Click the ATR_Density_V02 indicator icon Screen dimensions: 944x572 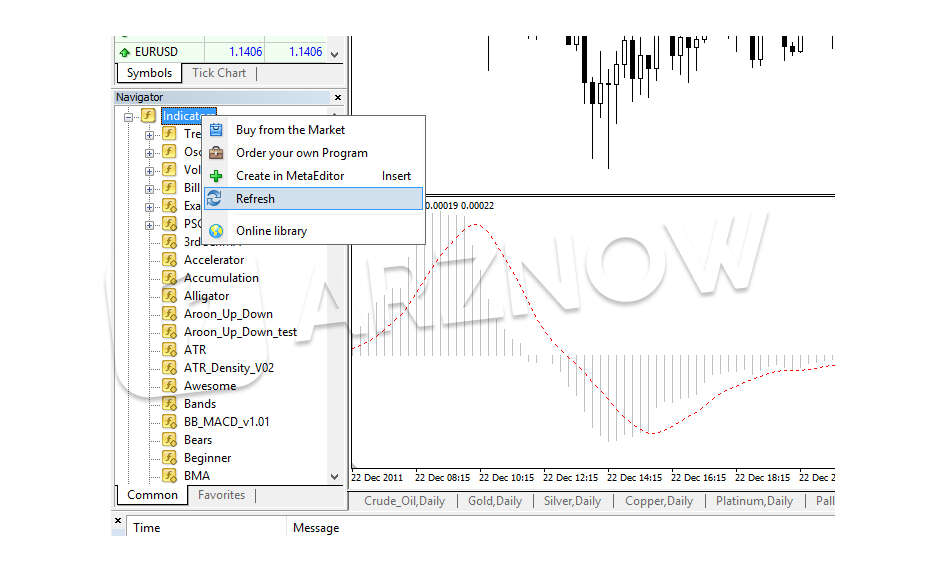tap(170, 367)
